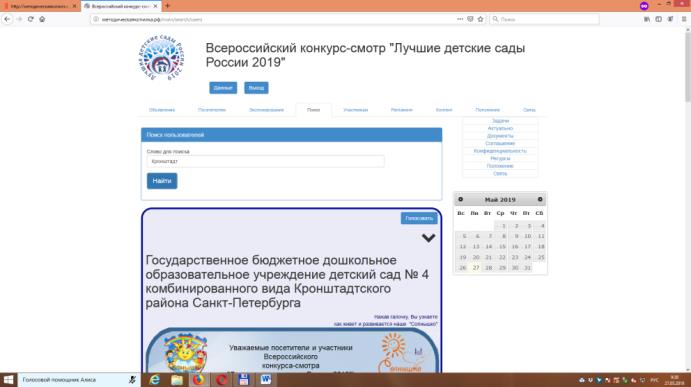Click the browser back arrow
This screenshot has width=691, height=387.
(7, 19)
